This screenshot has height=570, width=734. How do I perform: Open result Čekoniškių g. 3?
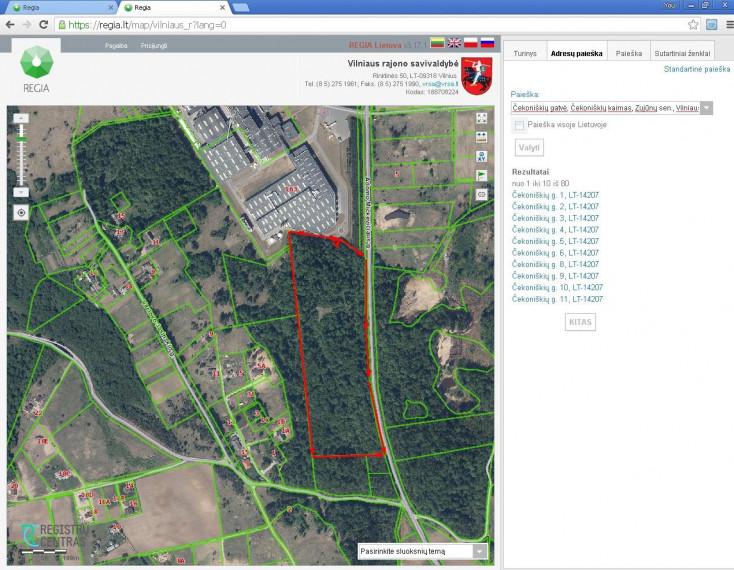tap(555, 218)
